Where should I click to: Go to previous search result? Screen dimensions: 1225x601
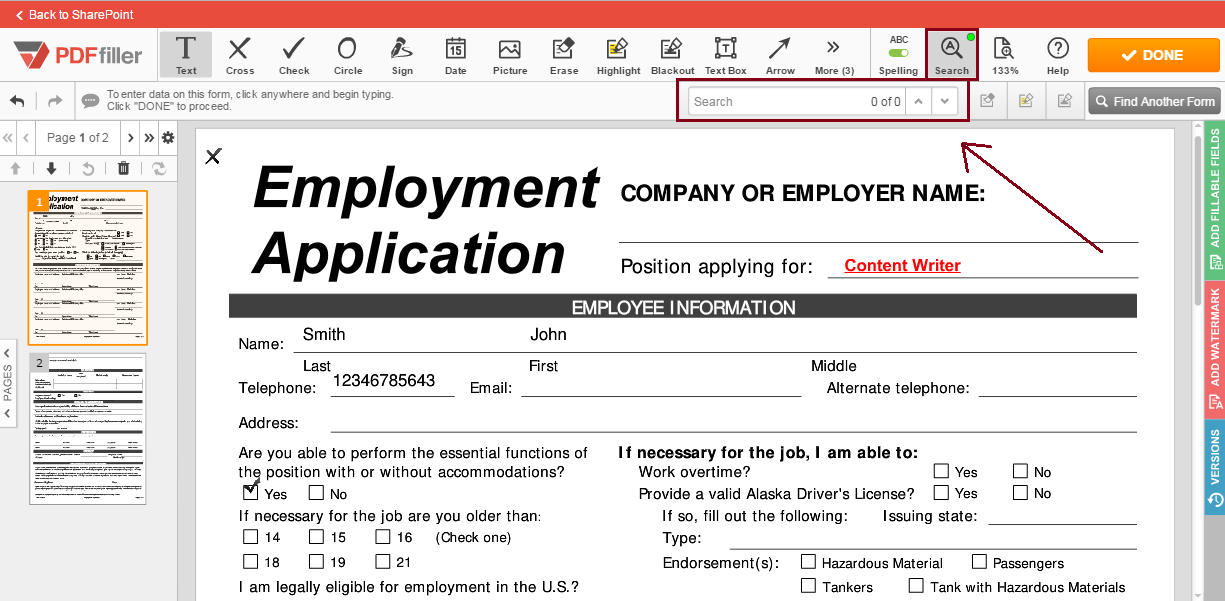pos(919,101)
